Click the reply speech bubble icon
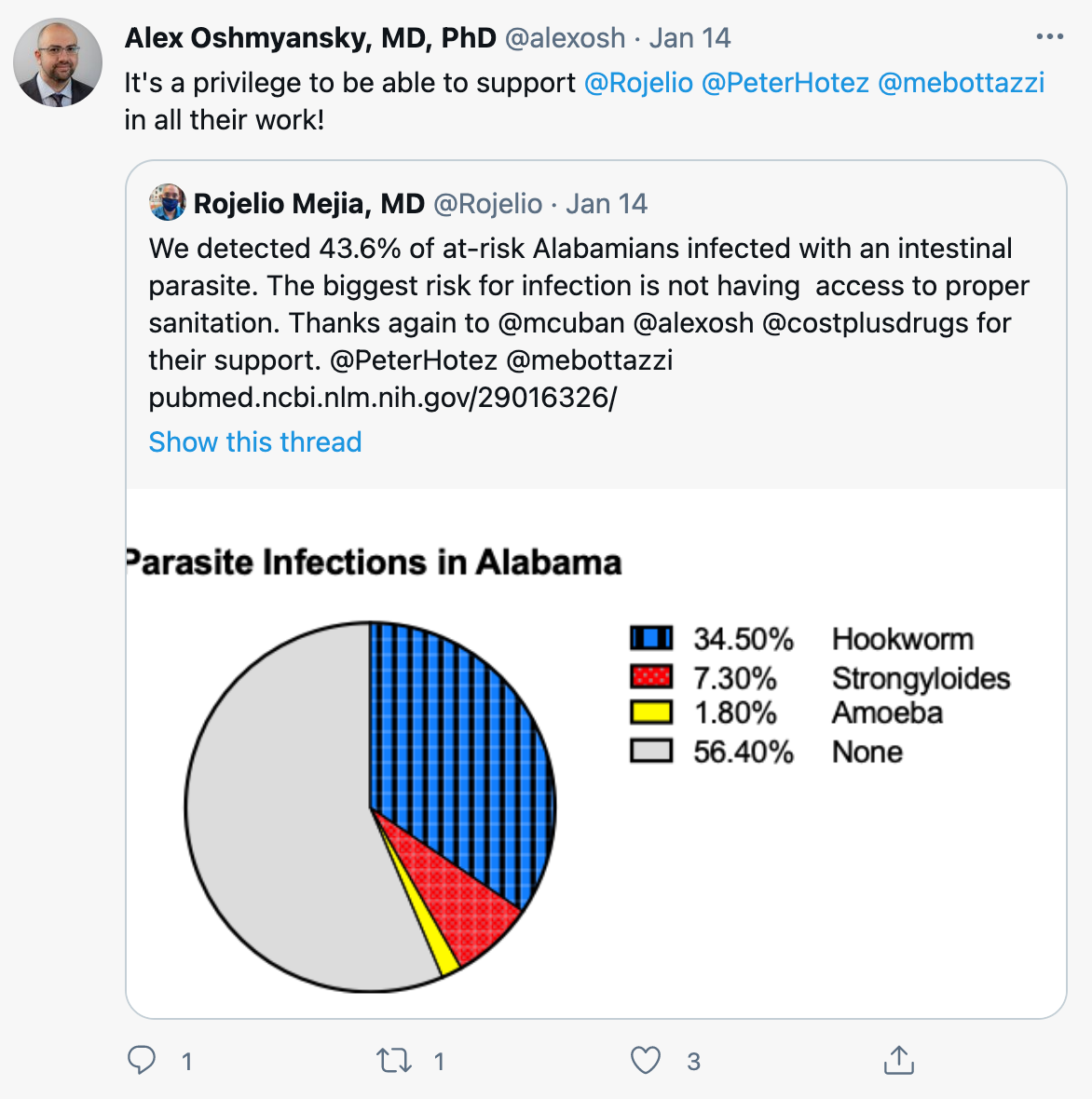Image resolution: width=1092 pixels, height=1099 pixels. coord(142,1060)
